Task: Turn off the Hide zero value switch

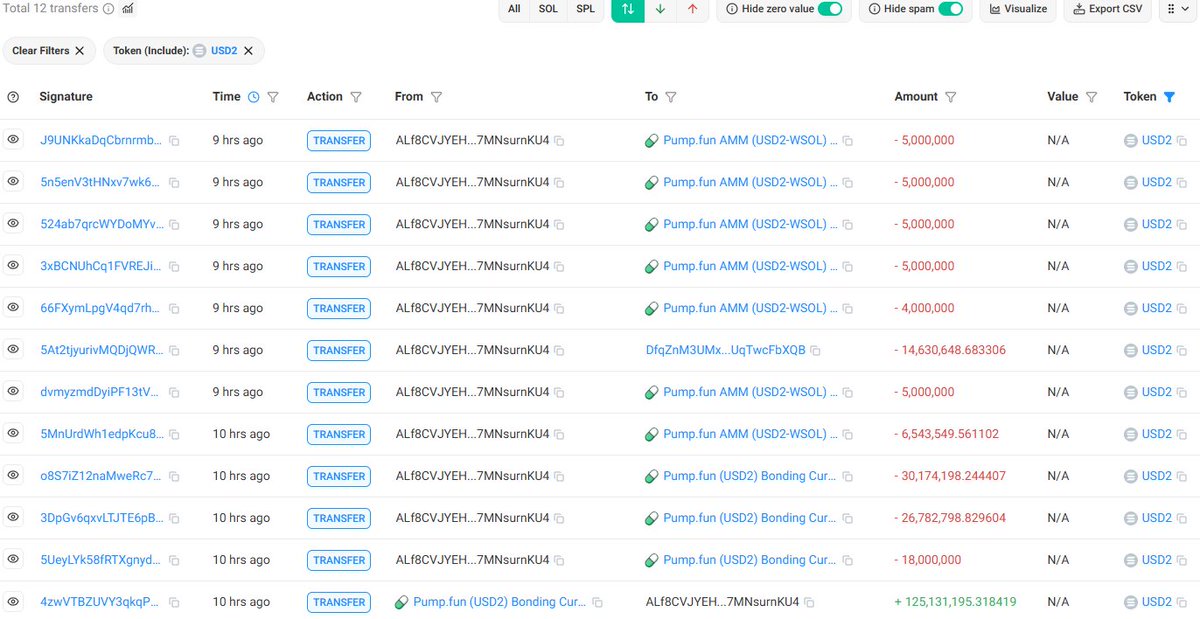Action: [830, 9]
